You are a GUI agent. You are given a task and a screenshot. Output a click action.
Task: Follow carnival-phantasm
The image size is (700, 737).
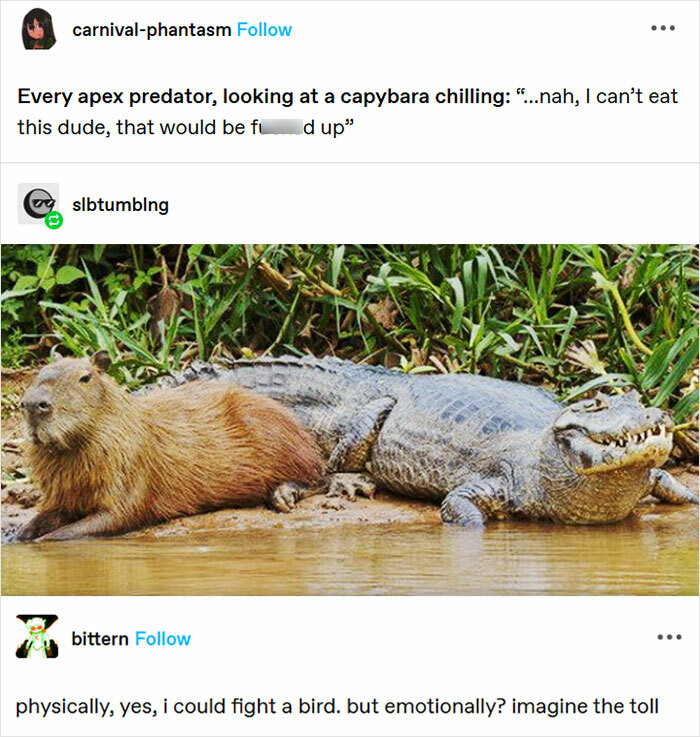point(264,30)
